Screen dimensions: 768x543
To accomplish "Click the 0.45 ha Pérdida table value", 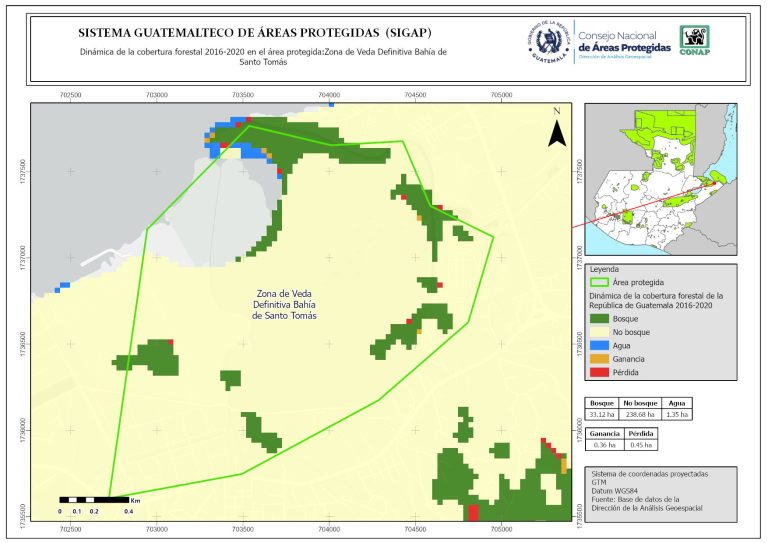I will tap(640, 446).
